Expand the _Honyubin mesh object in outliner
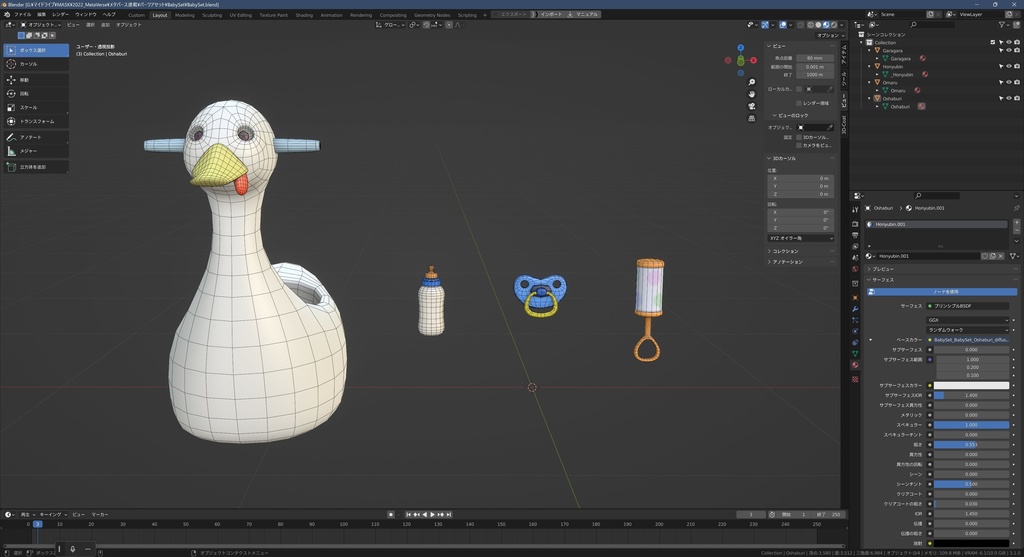 coord(878,74)
